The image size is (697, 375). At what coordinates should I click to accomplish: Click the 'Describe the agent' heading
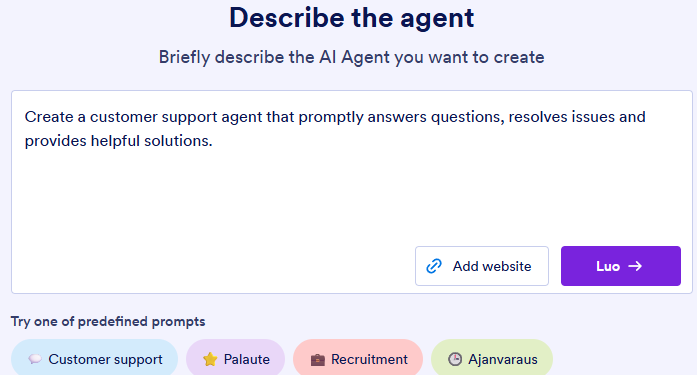point(352,18)
